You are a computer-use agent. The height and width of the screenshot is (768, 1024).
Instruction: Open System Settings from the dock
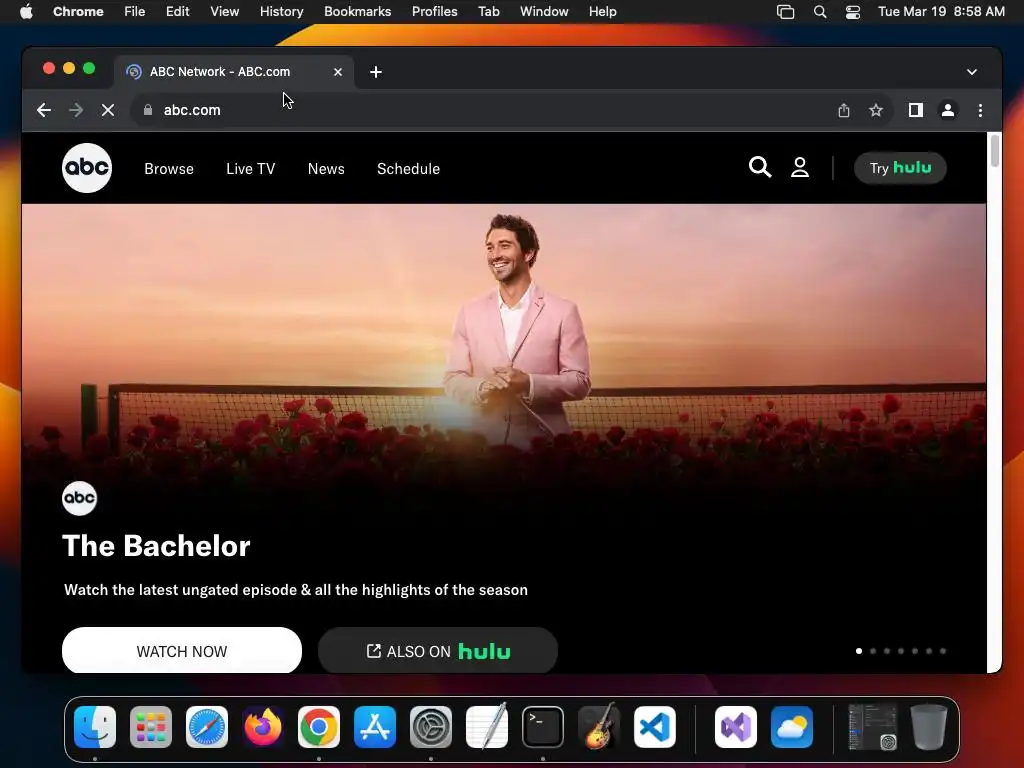[x=431, y=727]
